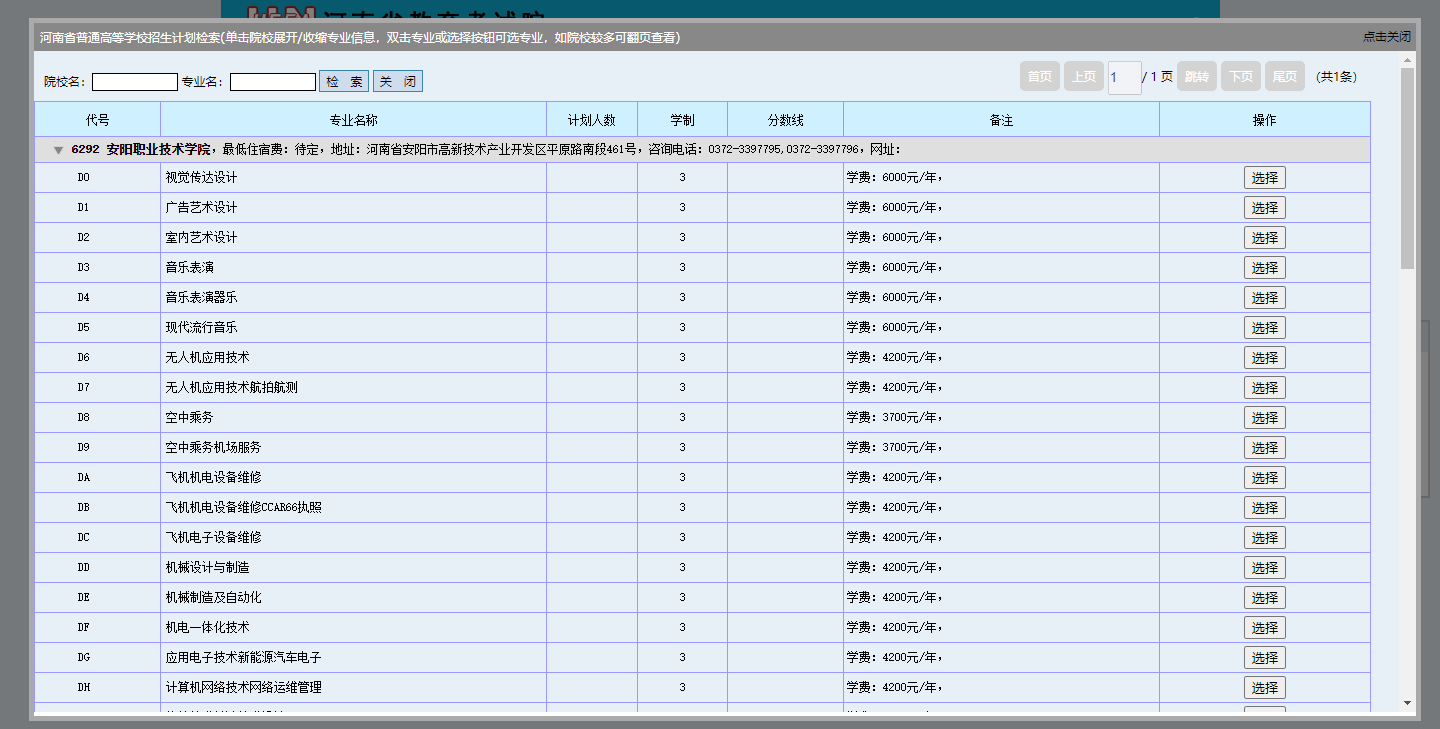Click 选择 for 音乐表演器乐
The width and height of the screenshot is (1440, 729).
1265,298
